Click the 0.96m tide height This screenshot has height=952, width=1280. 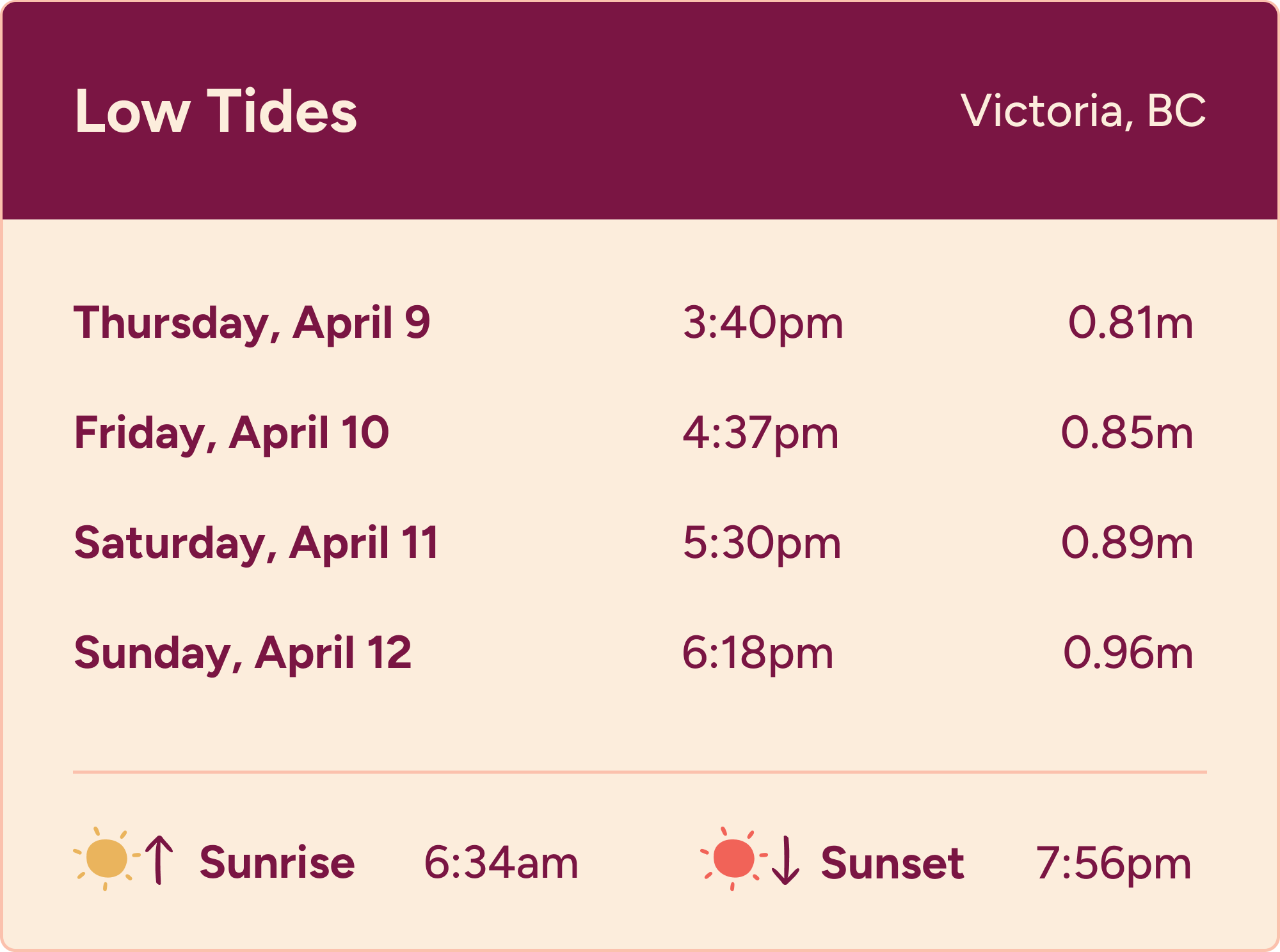pyautogui.click(x=1128, y=653)
